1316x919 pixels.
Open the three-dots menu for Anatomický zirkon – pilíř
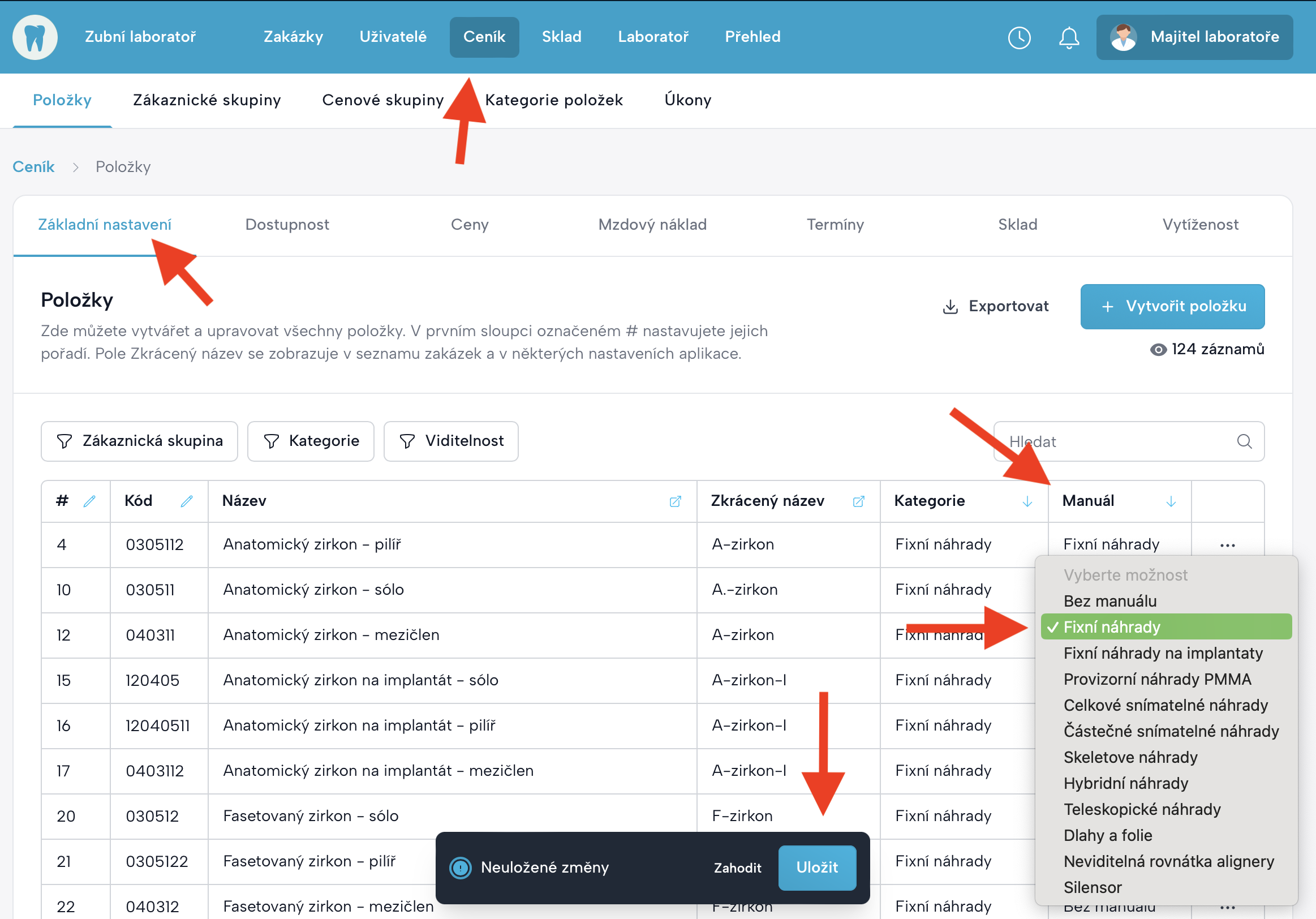pos(1227,544)
